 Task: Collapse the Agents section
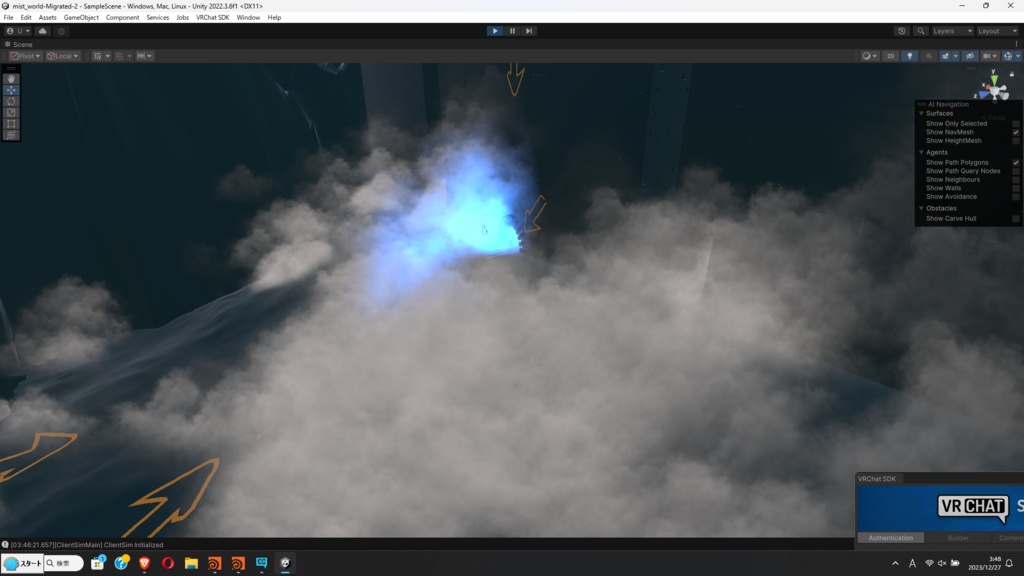tap(921, 152)
